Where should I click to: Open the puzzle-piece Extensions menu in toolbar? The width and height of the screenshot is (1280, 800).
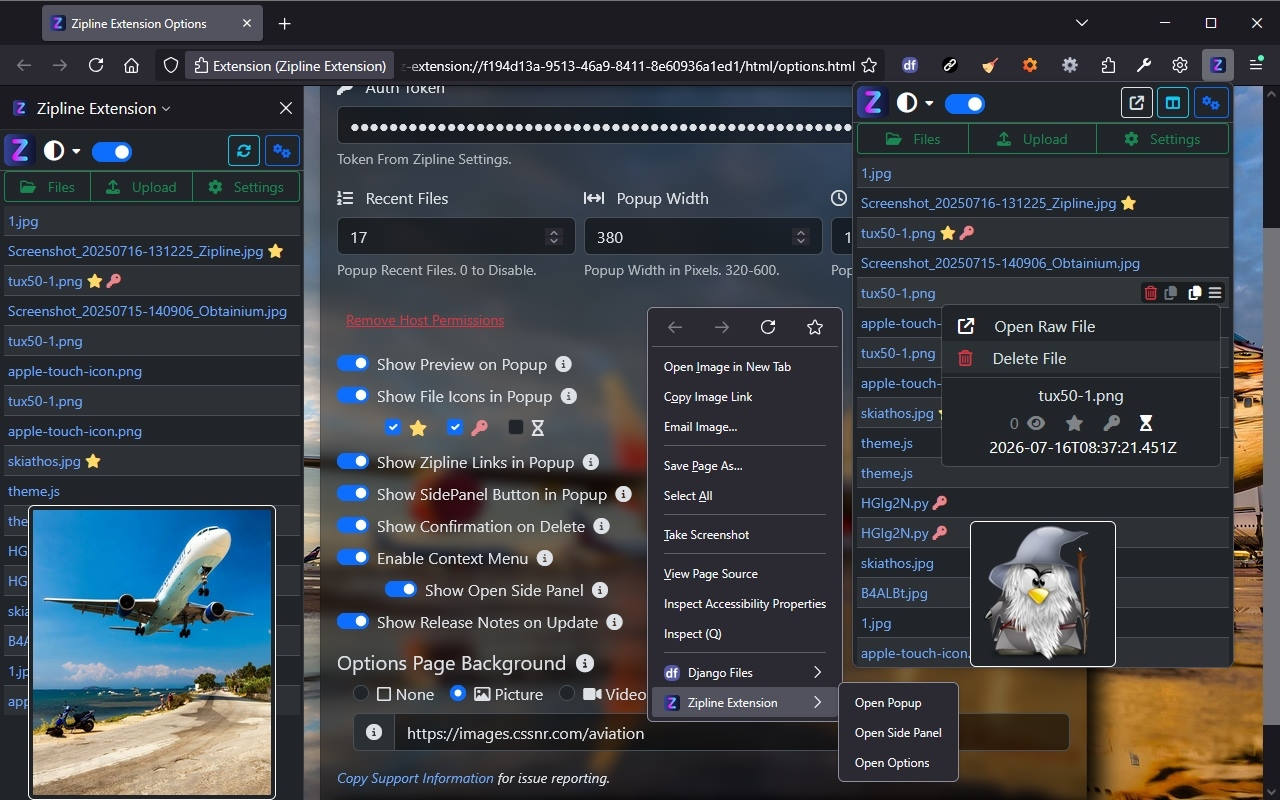[1108, 65]
